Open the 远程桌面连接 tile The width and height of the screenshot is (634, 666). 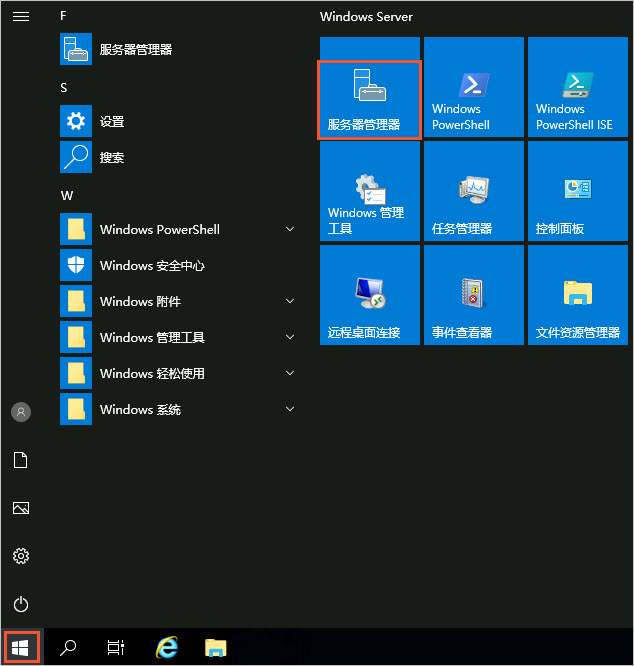pyautogui.click(x=369, y=295)
